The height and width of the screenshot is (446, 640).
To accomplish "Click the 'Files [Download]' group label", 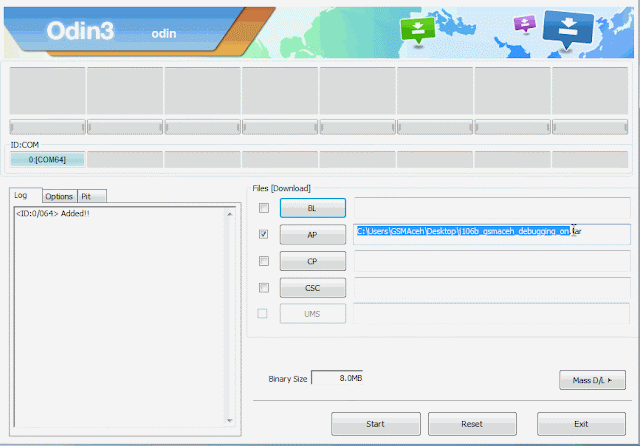I will (x=281, y=188).
